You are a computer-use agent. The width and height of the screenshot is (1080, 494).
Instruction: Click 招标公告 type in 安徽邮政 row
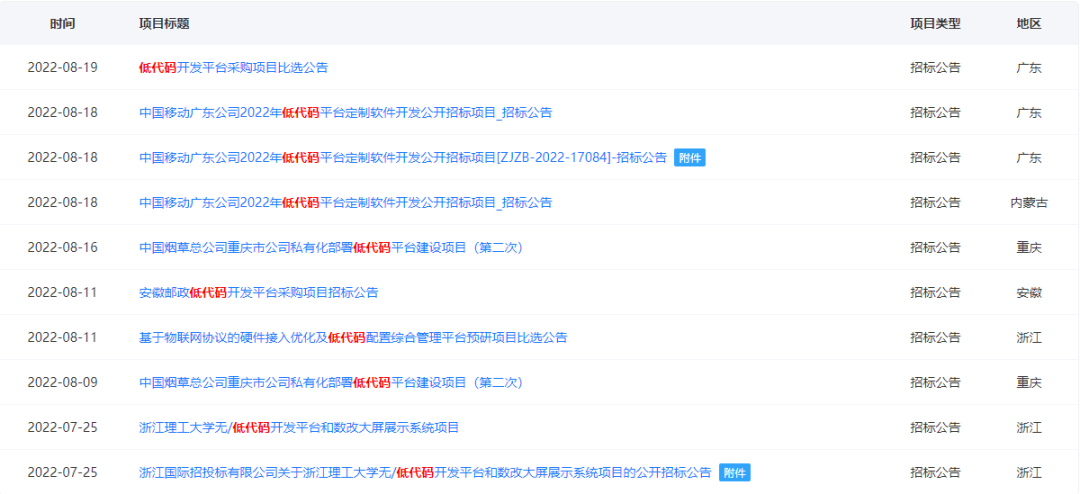pyautogui.click(x=935, y=292)
